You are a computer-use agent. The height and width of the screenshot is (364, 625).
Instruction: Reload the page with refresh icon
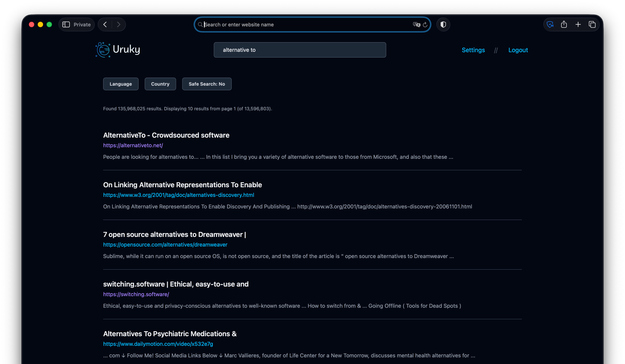pyautogui.click(x=425, y=24)
